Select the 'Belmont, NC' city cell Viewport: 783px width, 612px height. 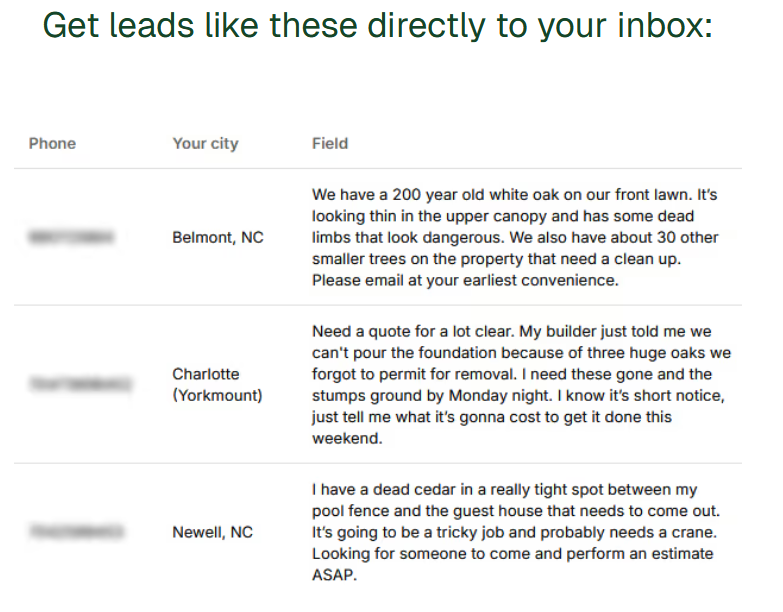tap(218, 238)
